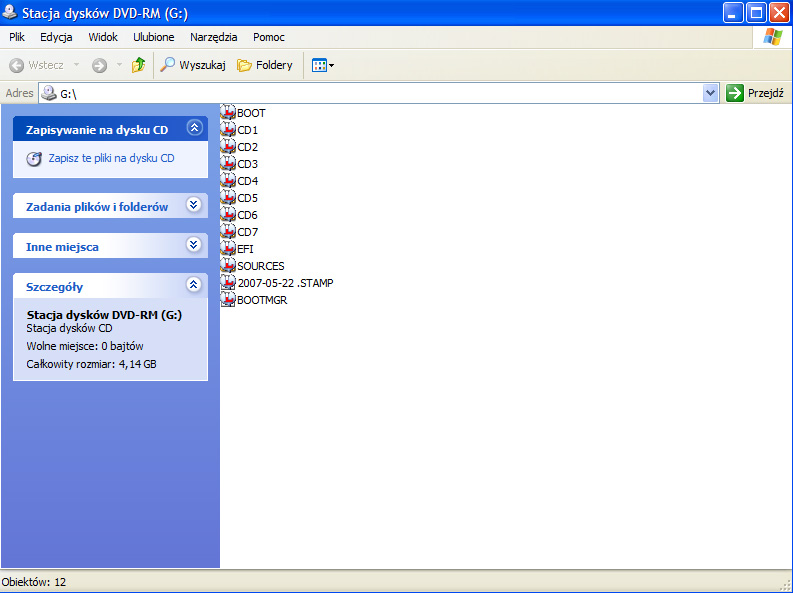Select the CD7 folder icon
Image resolution: width=793 pixels, height=593 pixels.
tap(228, 232)
